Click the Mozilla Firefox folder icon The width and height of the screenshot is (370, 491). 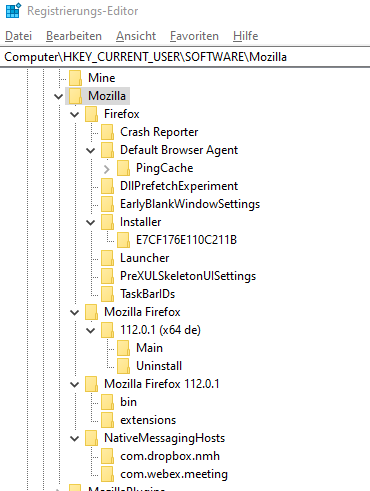pyautogui.click(x=91, y=312)
